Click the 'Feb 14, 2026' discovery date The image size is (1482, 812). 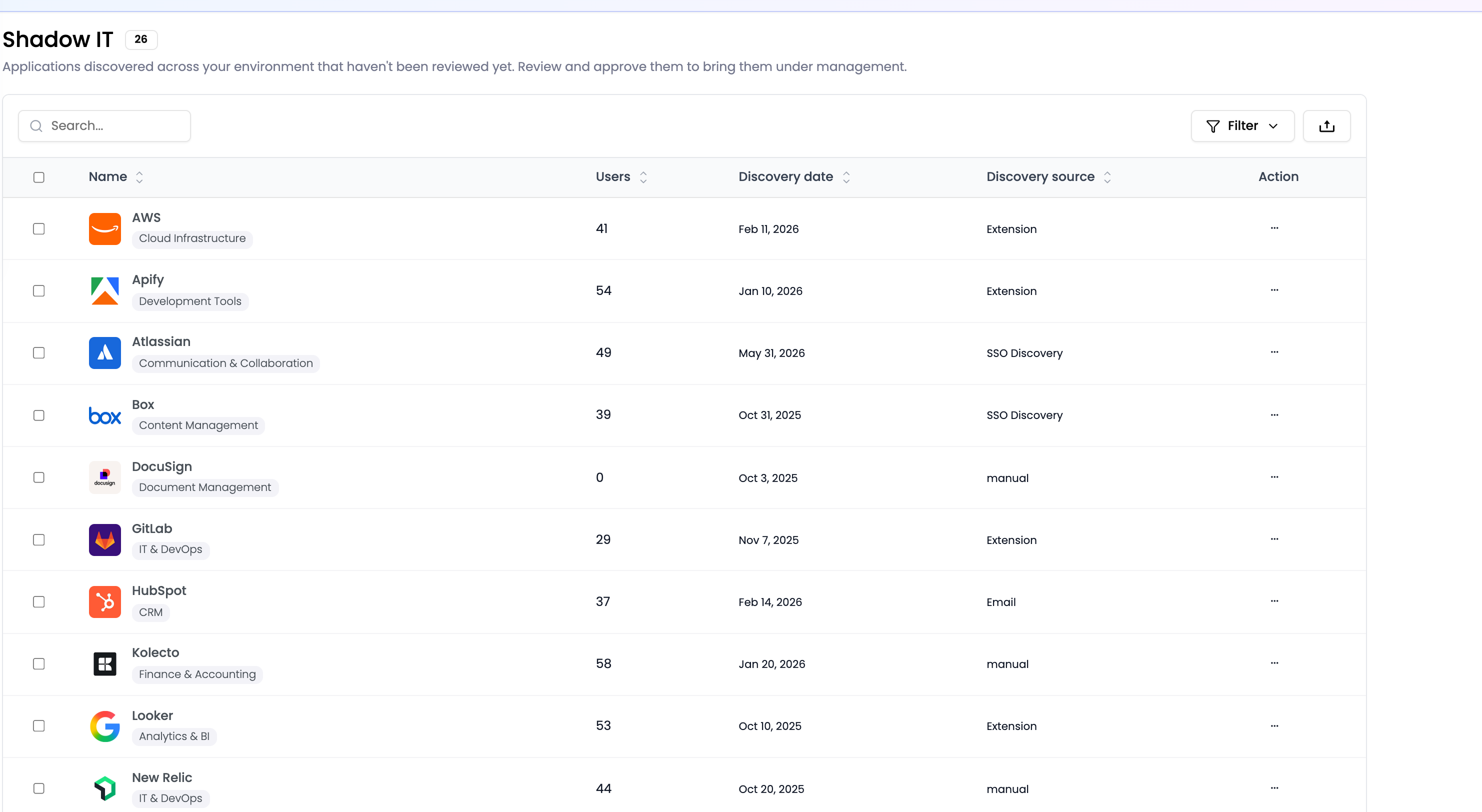point(770,602)
